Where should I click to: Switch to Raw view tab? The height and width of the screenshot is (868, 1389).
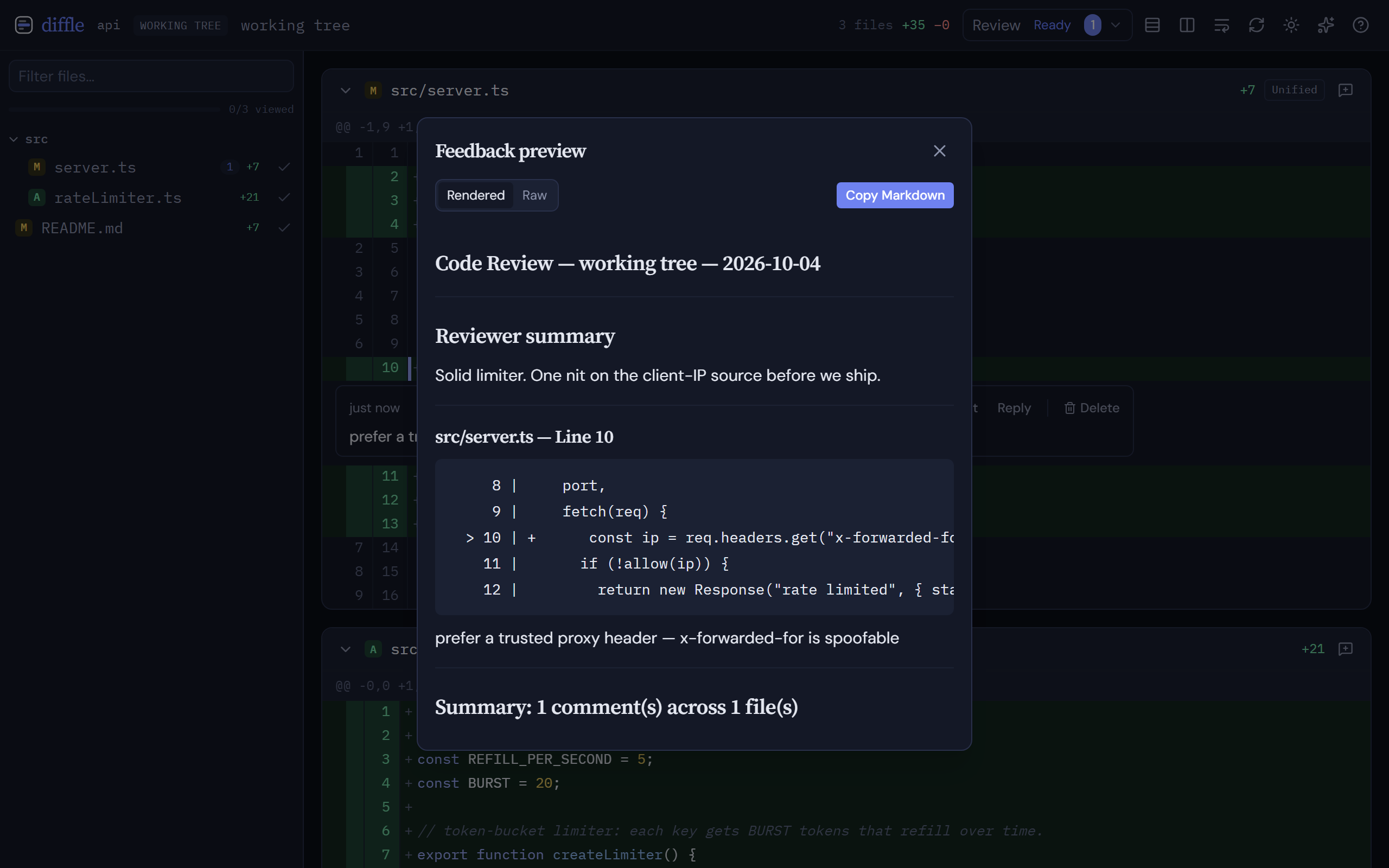point(534,195)
